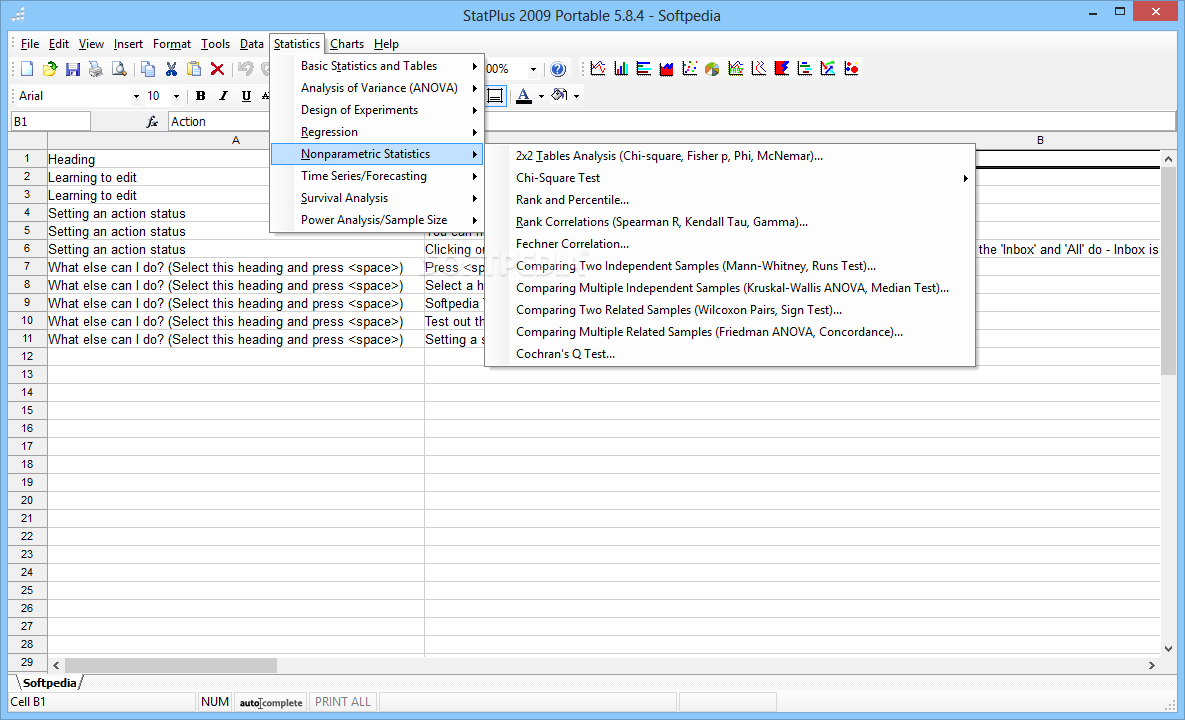Click the New document icon
Screen dimensions: 1185x720
27,69
